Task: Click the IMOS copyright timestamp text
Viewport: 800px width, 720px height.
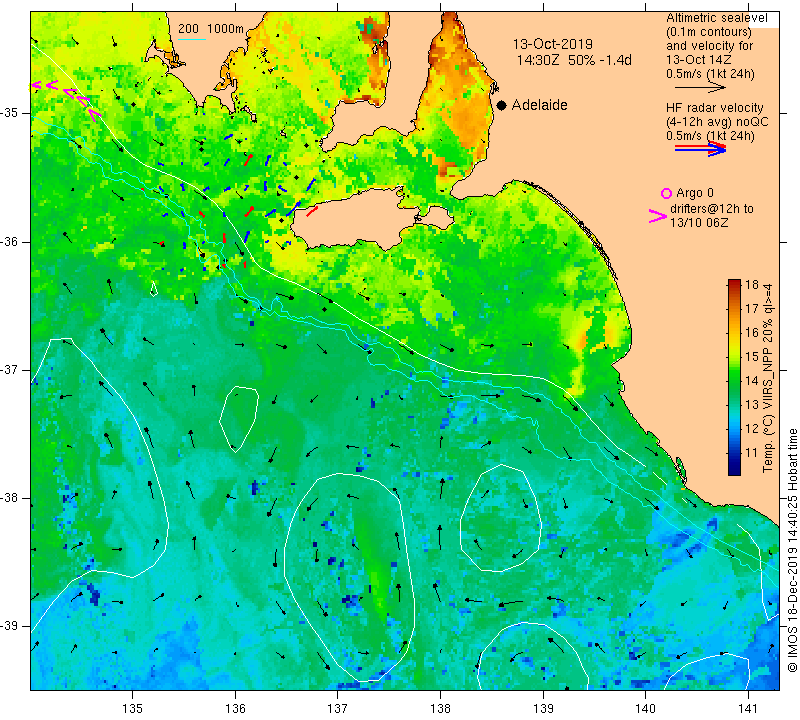Action: tap(792, 550)
